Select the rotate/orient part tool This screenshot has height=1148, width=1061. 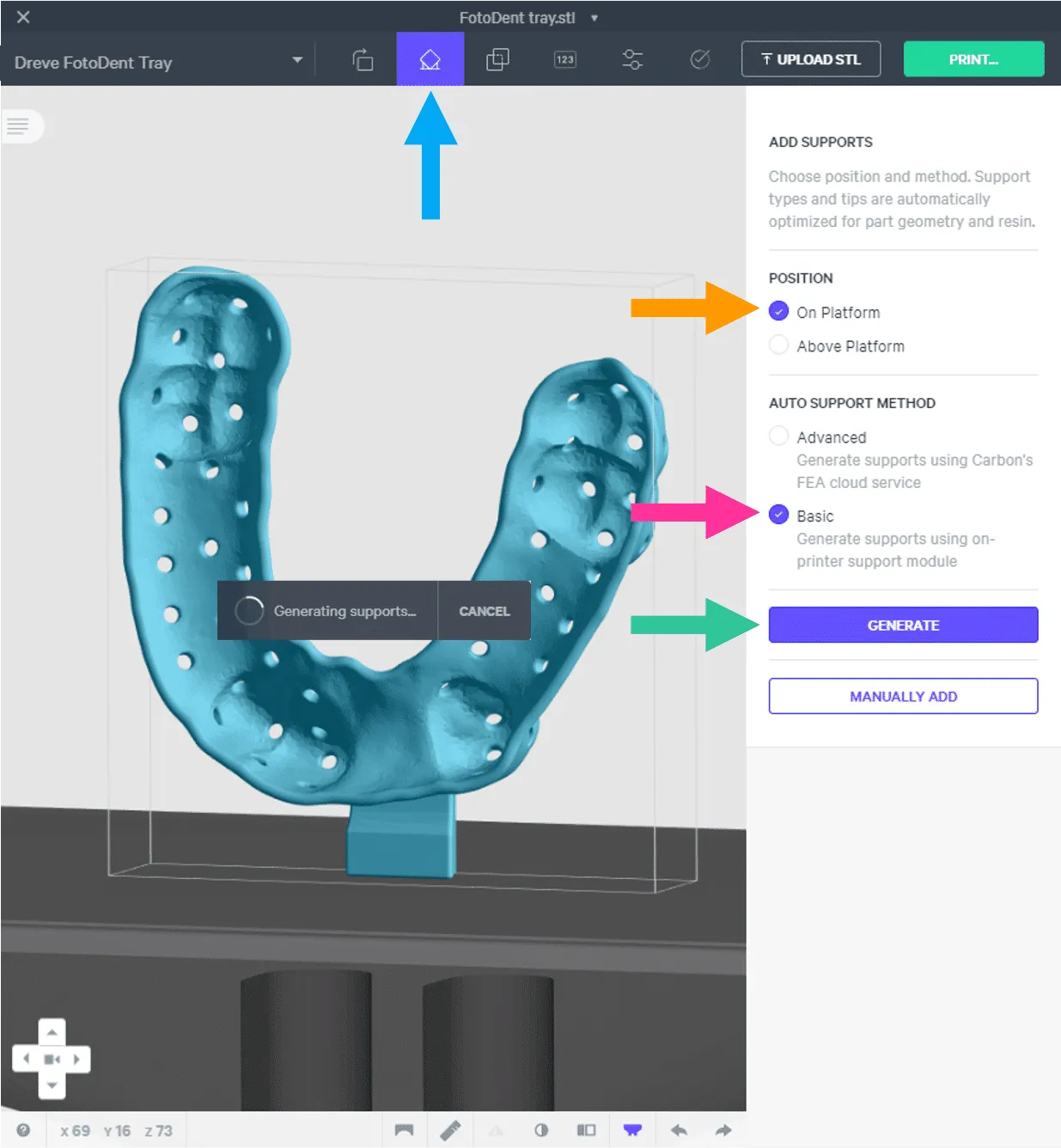(x=363, y=59)
